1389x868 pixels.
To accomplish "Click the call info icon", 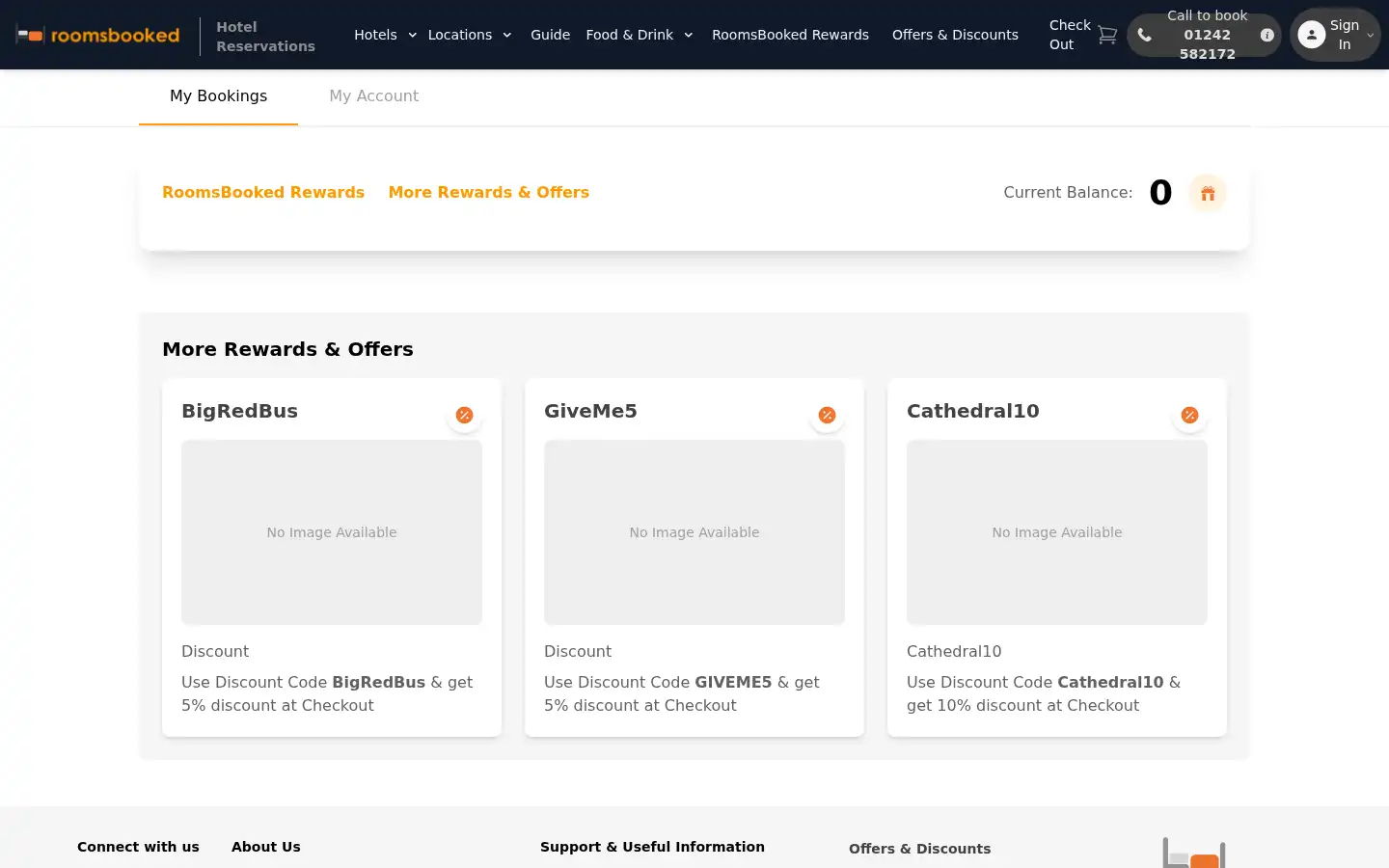I will click(x=1267, y=35).
